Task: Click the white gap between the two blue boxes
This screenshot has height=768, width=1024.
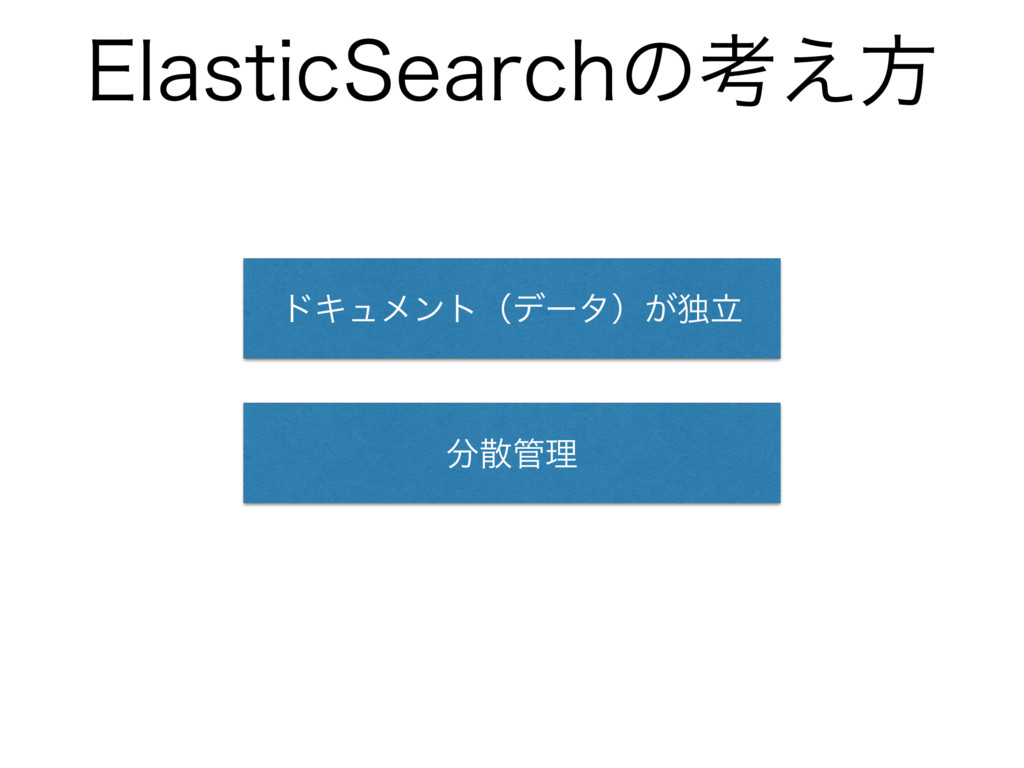Action: click(512, 381)
